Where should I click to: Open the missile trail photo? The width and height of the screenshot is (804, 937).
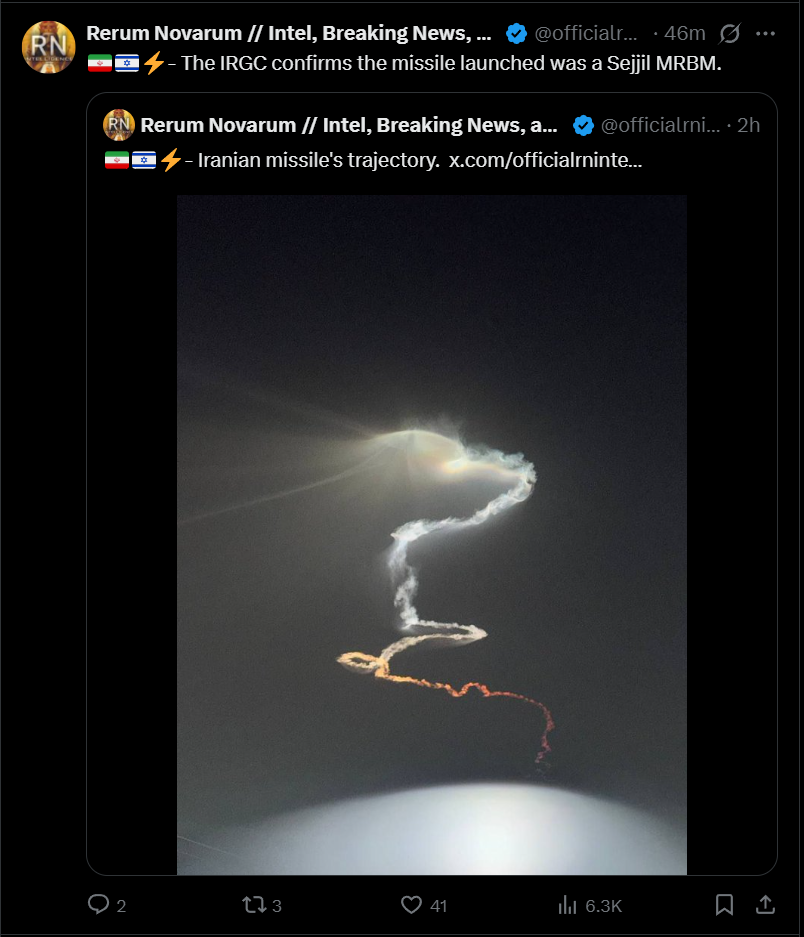coord(432,535)
